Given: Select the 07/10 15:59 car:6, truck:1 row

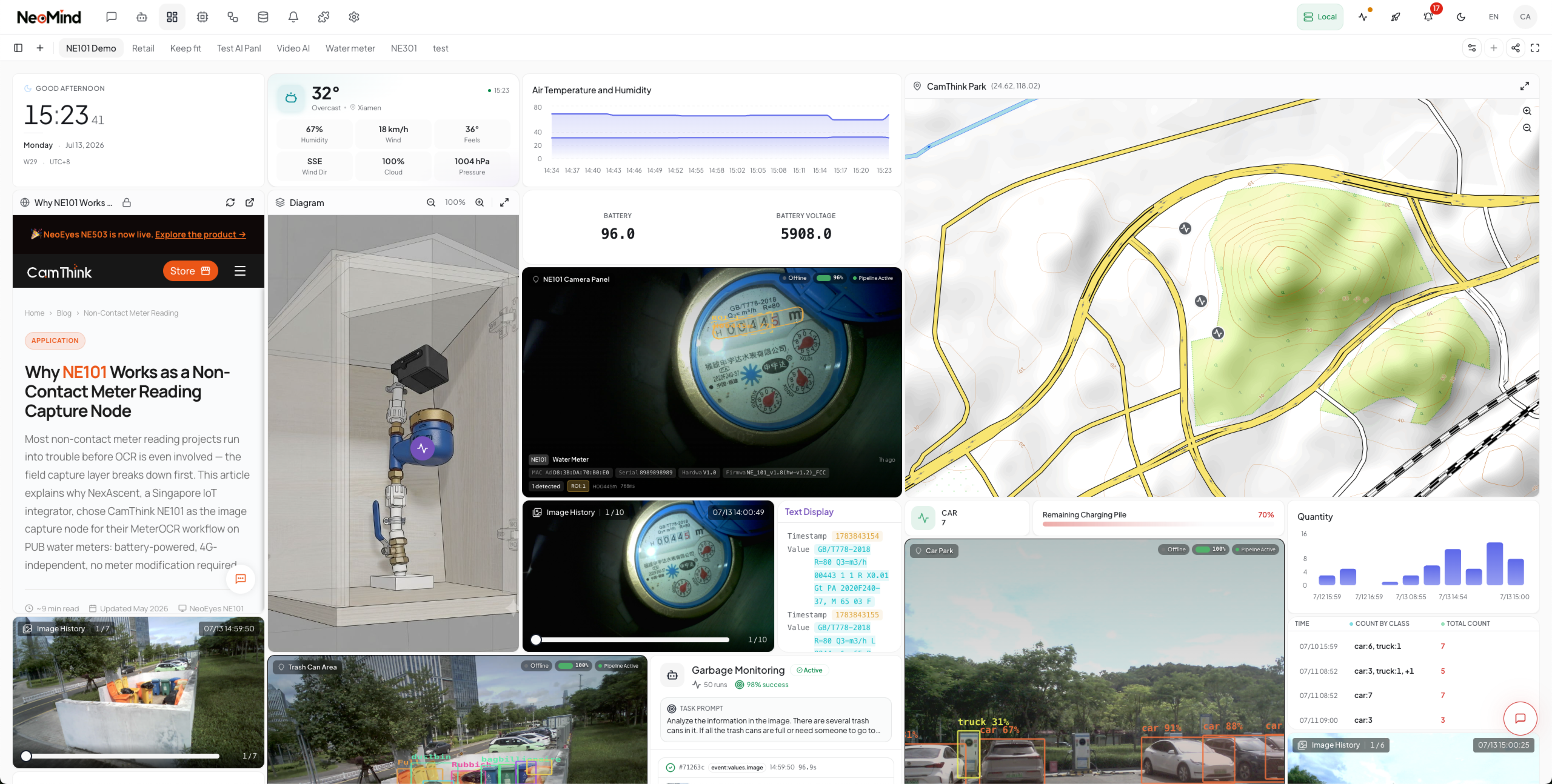Looking at the screenshot, I should click(x=1413, y=646).
